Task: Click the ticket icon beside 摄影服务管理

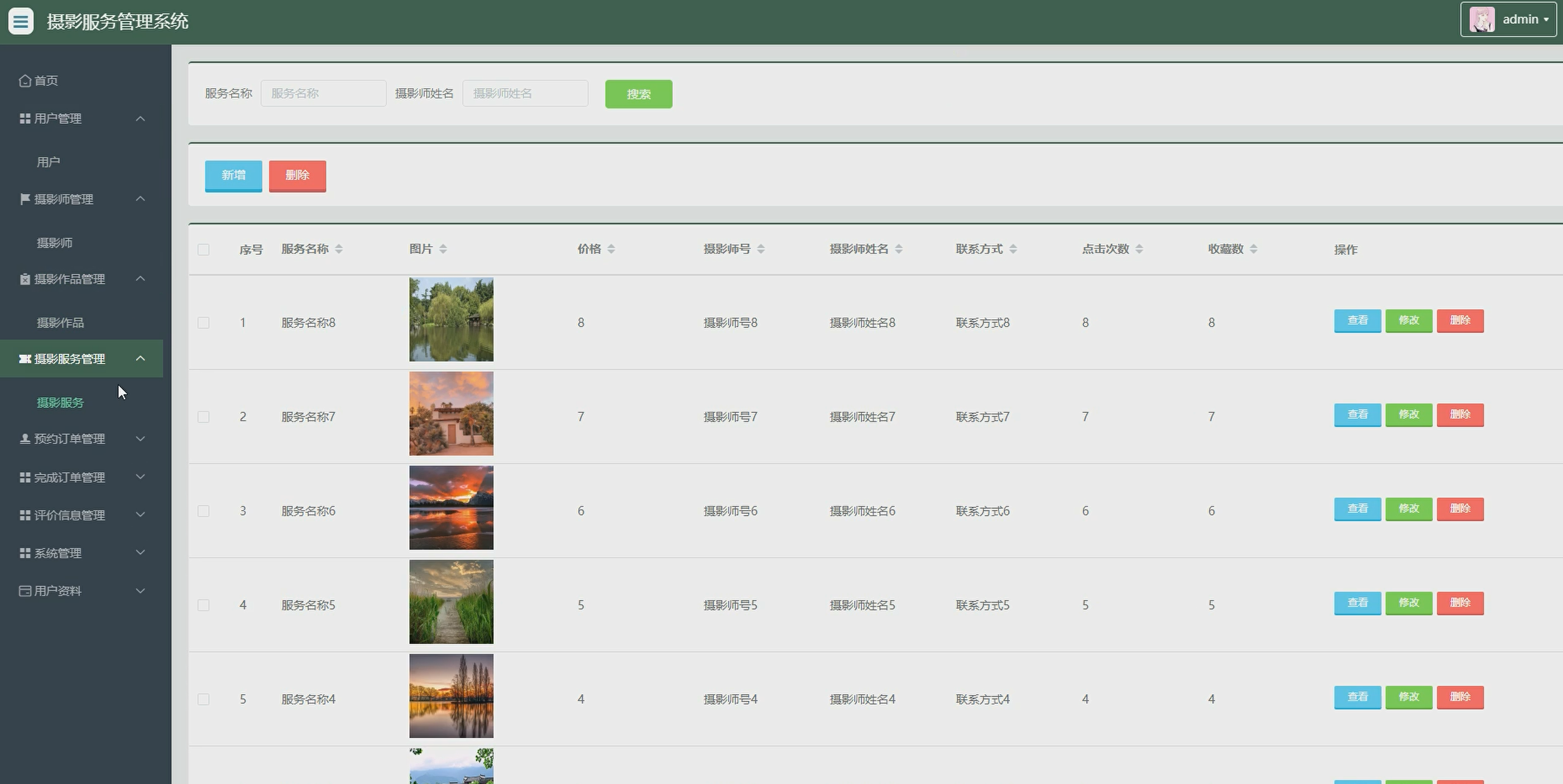Action: (25, 359)
